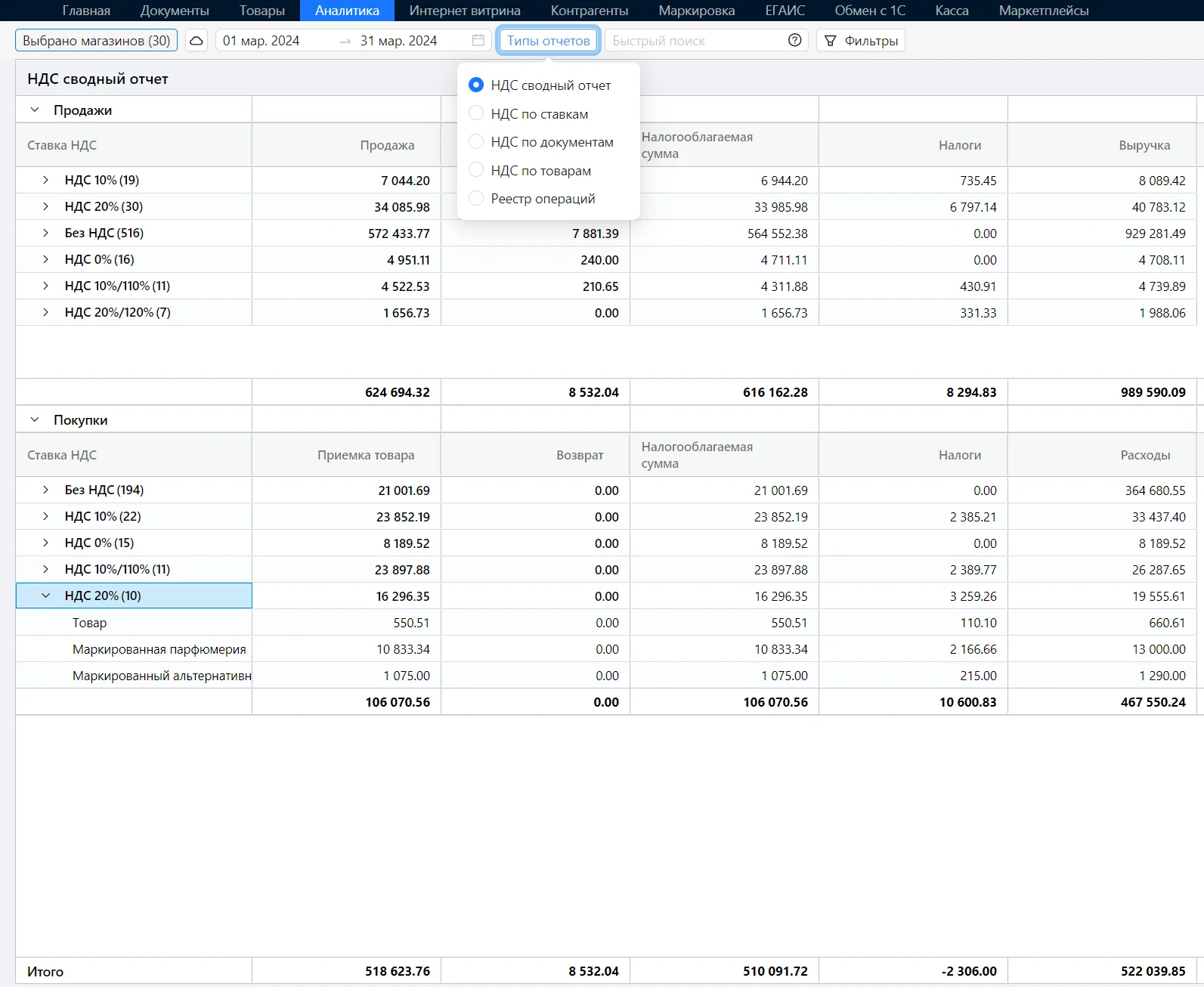The width and height of the screenshot is (1204, 987).
Task: Click the НДС сводный отчет title
Action: coord(97,79)
